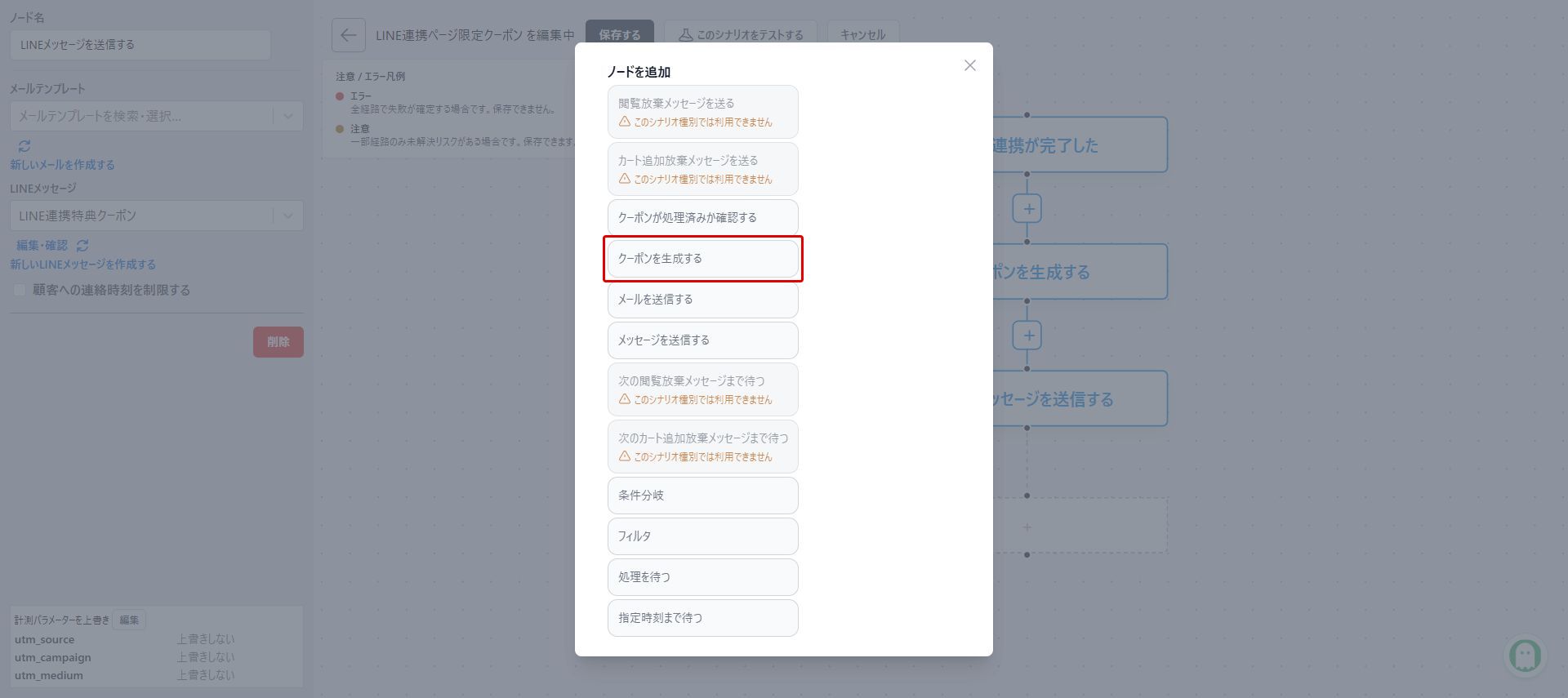The height and width of the screenshot is (698, 1568).
Task: Open メールテンプレート dropdown
Action: 157,116
